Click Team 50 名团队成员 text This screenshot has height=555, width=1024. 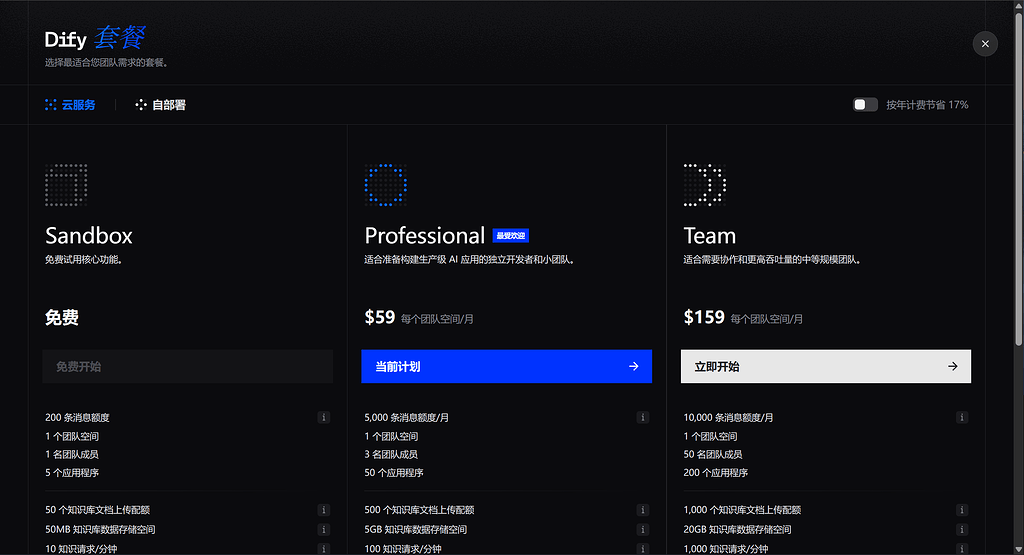pyautogui.click(x=712, y=454)
